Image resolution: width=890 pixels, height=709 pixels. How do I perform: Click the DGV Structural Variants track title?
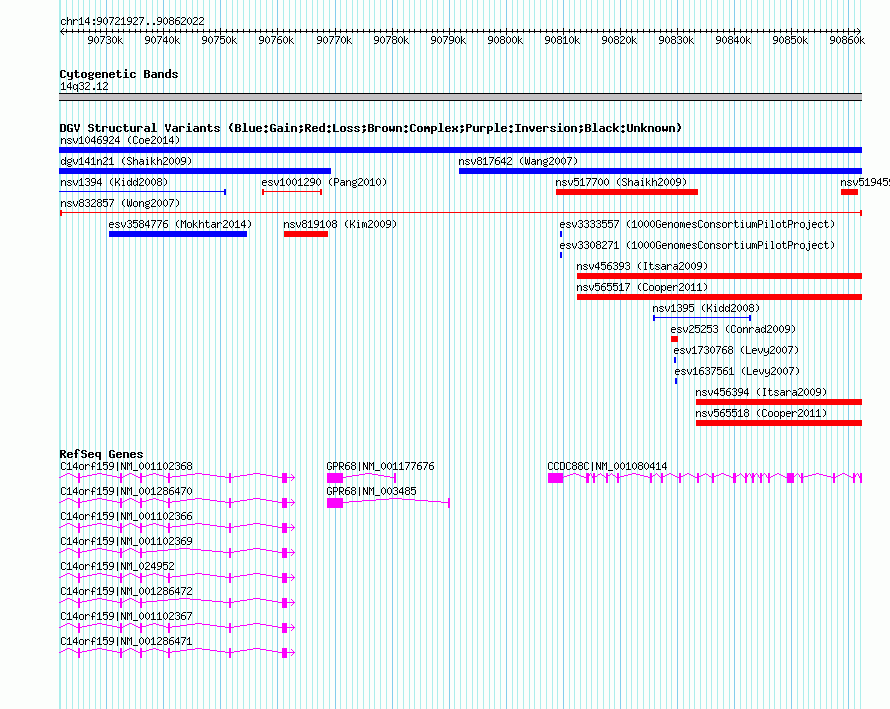point(371,128)
